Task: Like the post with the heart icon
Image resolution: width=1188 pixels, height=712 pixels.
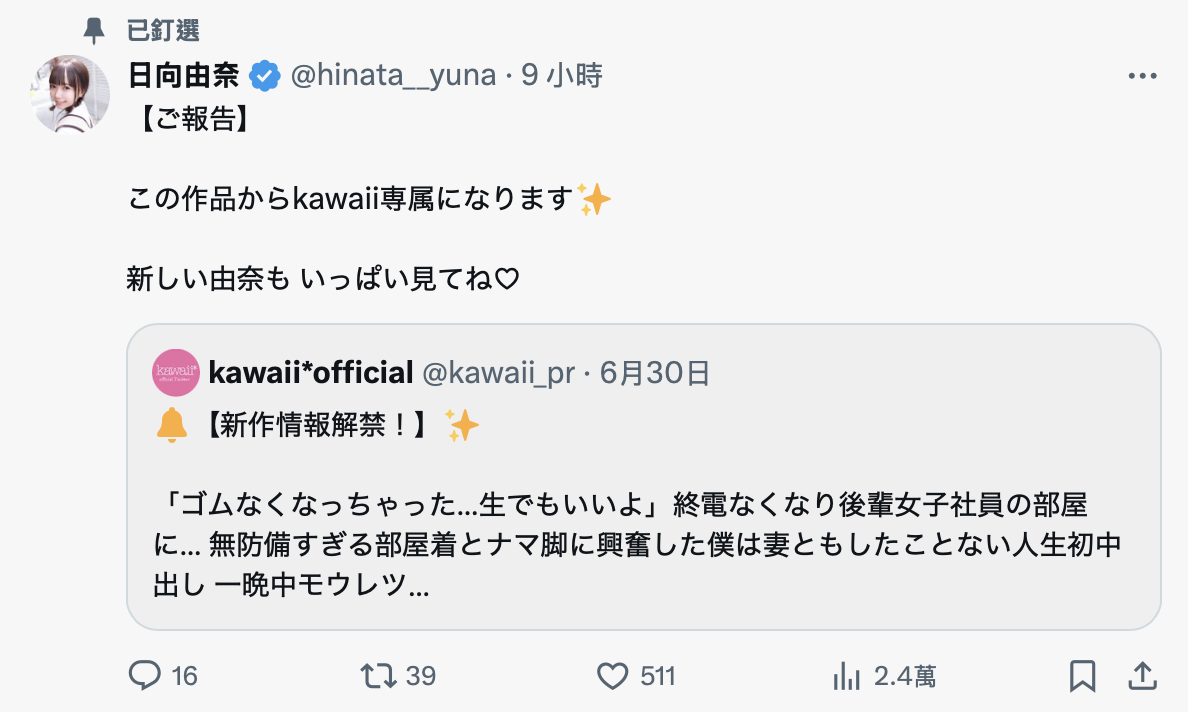Action: tap(612, 676)
